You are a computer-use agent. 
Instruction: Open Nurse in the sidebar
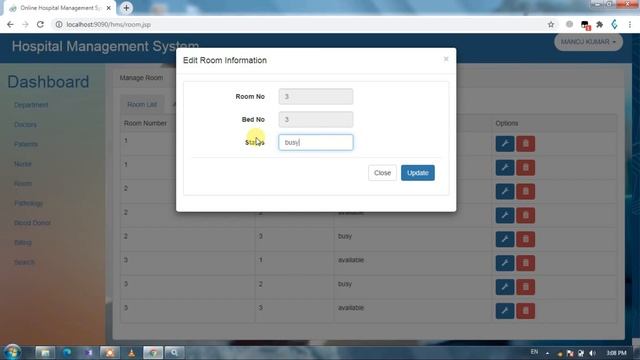coord(22,164)
